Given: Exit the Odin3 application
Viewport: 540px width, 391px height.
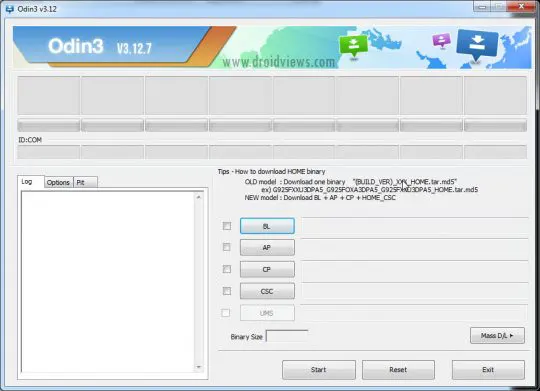Looking at the screenshot, I should coord(488,370).
